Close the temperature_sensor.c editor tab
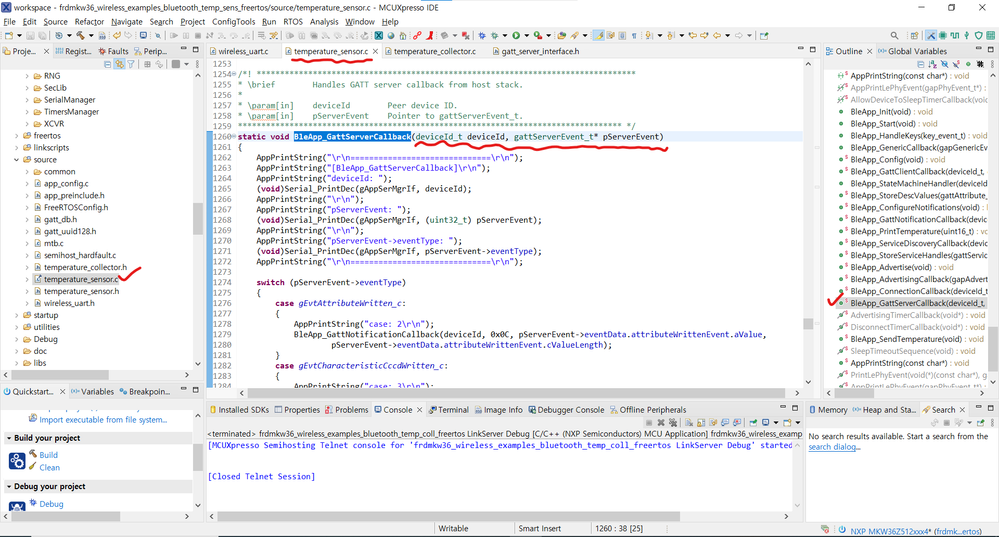This screenshot has width=999, height=537. (x=375, y=51)
